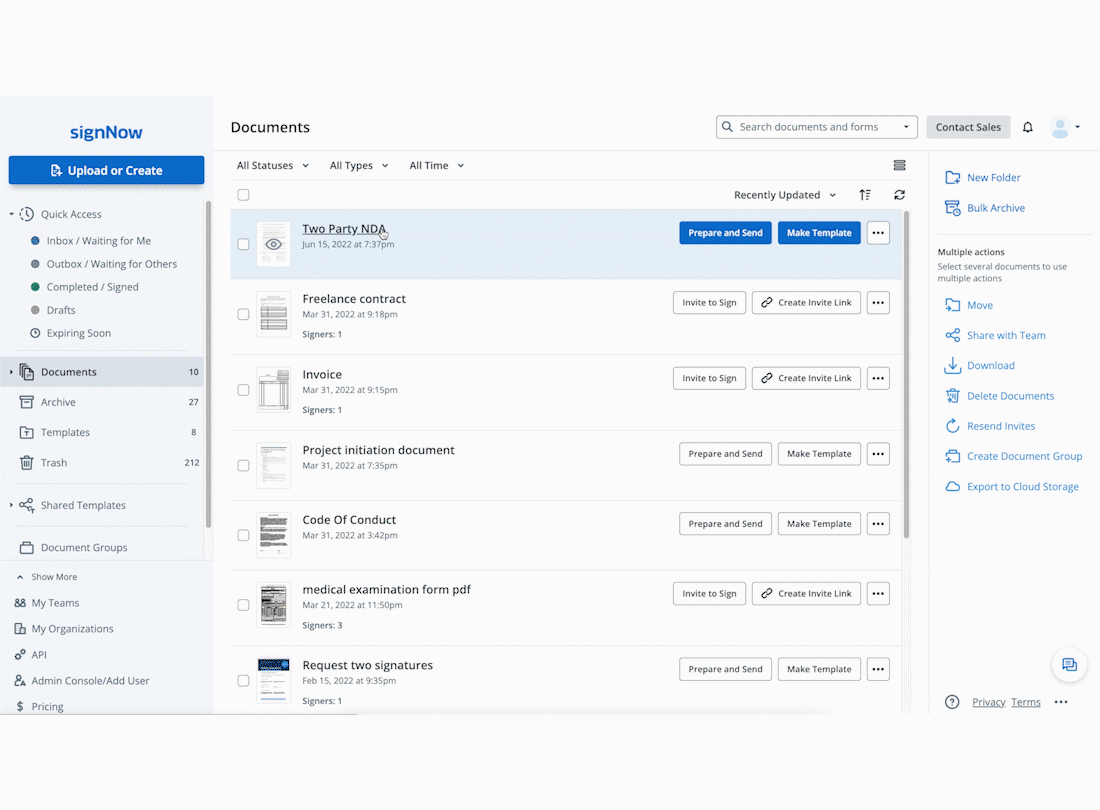The image size is (1100, 810).
Task: Click the Download arrow icon
Action: tap(952, 365)
